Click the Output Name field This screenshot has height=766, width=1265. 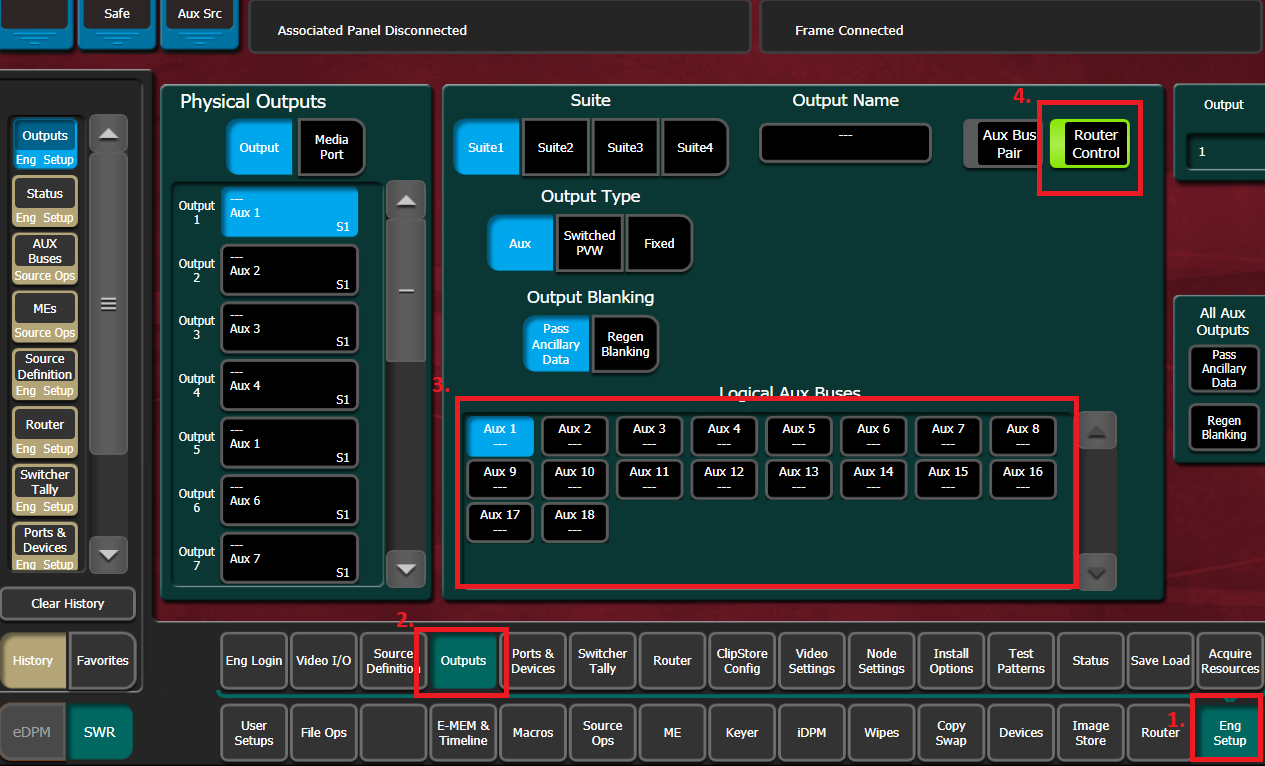pyautogui.click(x=845, y=142)
